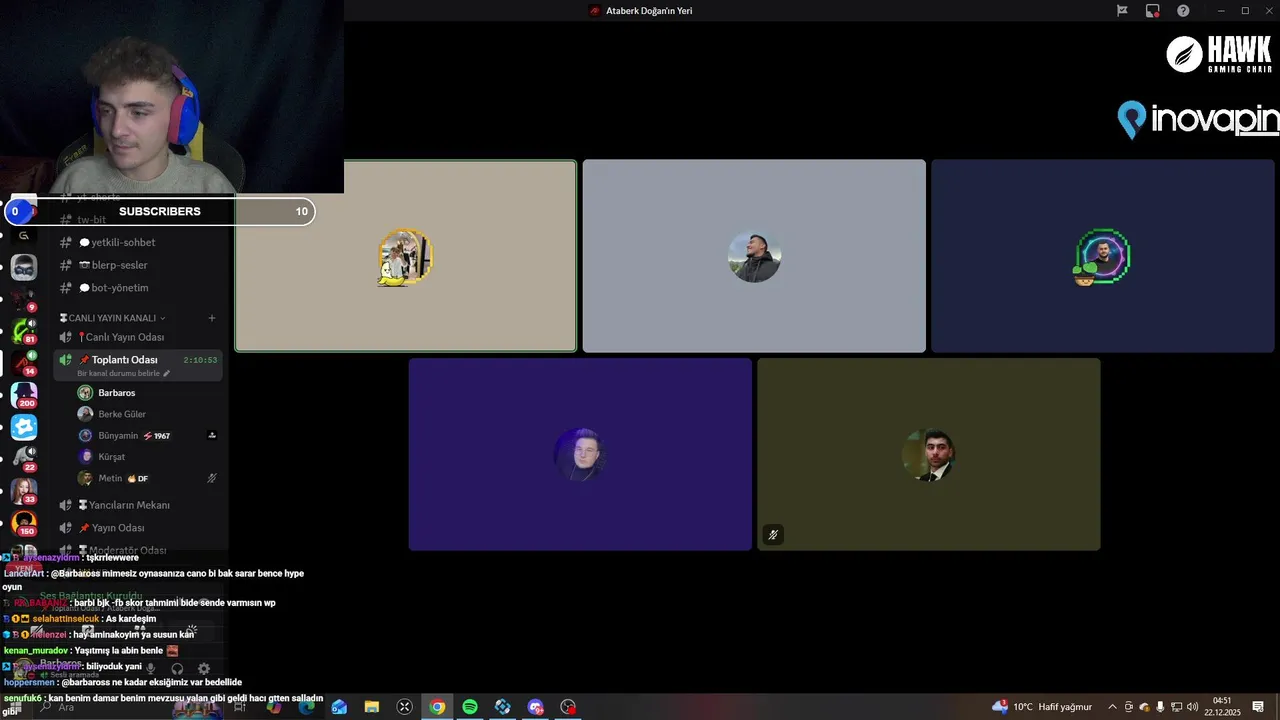Open Spotify from the taskbar
This screenshot has width=1280, height=720.
(x=470, y=707)
